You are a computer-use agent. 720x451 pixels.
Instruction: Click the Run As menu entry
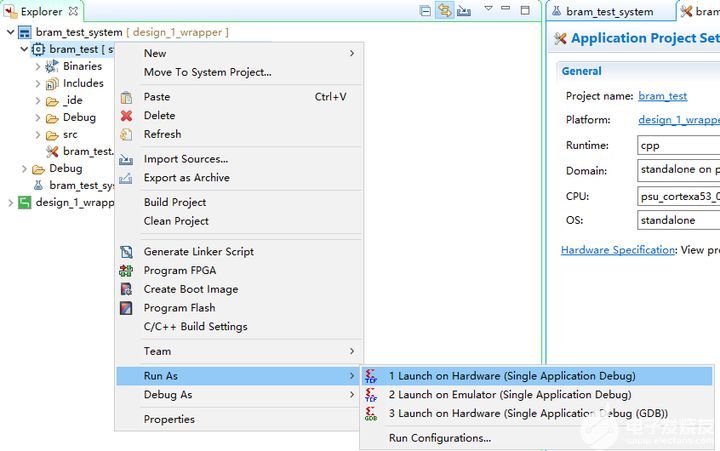pos(239,376)
